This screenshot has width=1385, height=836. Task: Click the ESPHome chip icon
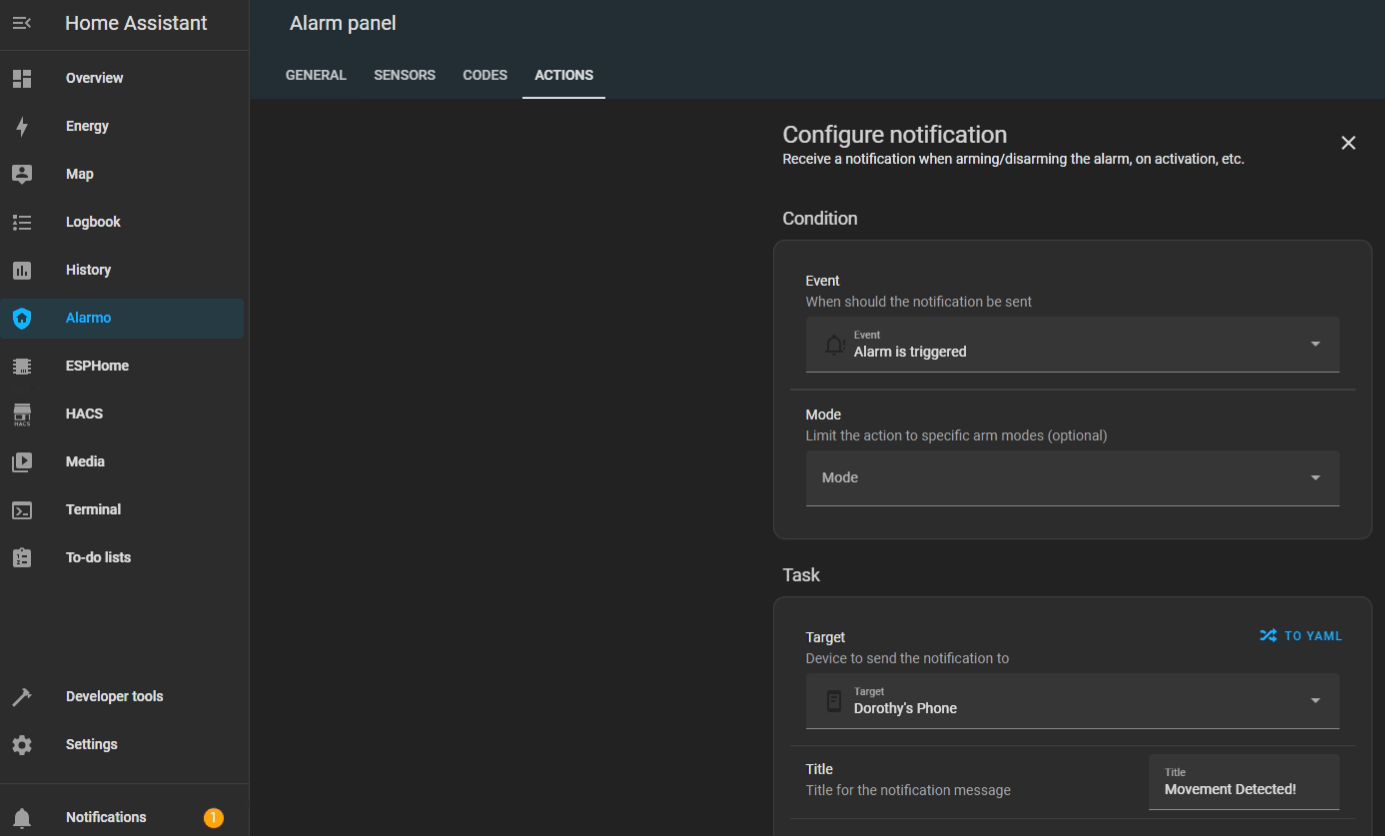22,366
